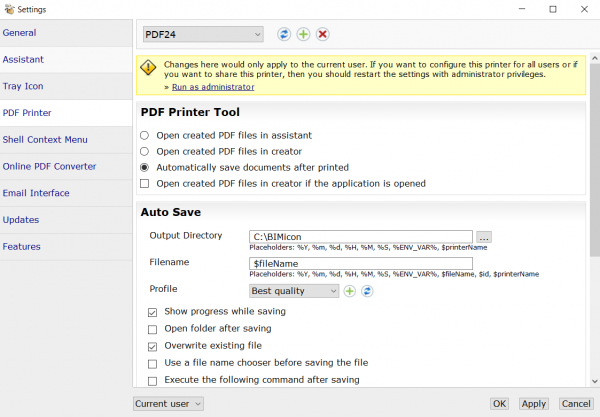Open the PDF24 printer dropdown
The width and height of the screenshot is (600, 417).
(x=202, y=34)
